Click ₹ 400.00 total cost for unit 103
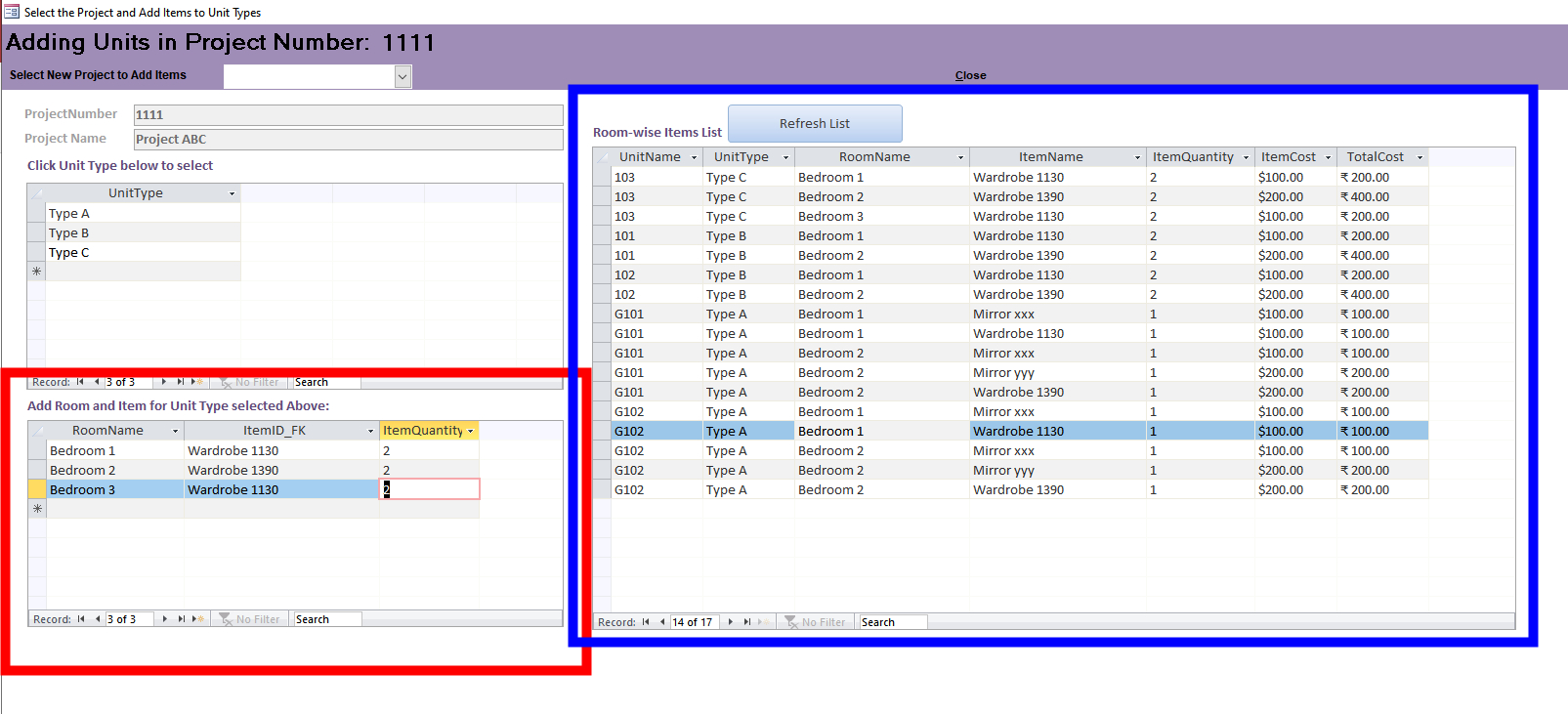This screenshot has width=1568, height=714. click(x=1382, y=196)
